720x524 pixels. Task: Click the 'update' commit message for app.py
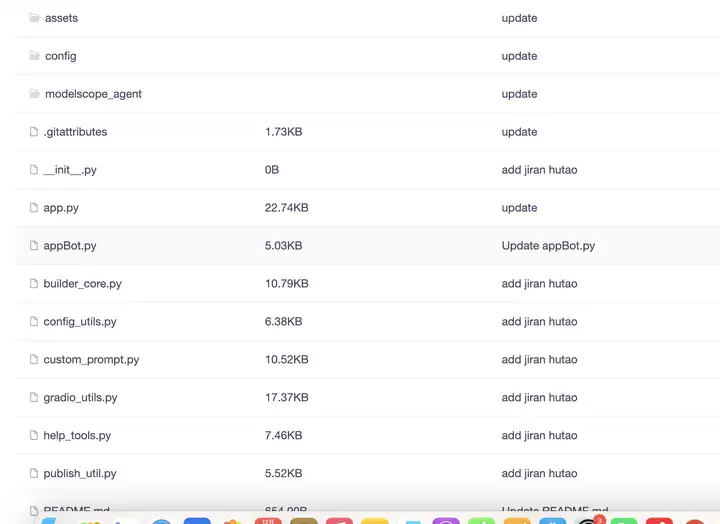[519, 208]
